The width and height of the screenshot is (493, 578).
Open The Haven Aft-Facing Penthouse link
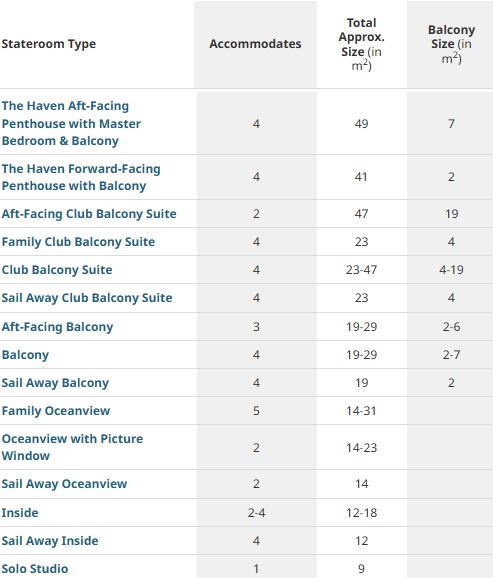click(71, 123)
